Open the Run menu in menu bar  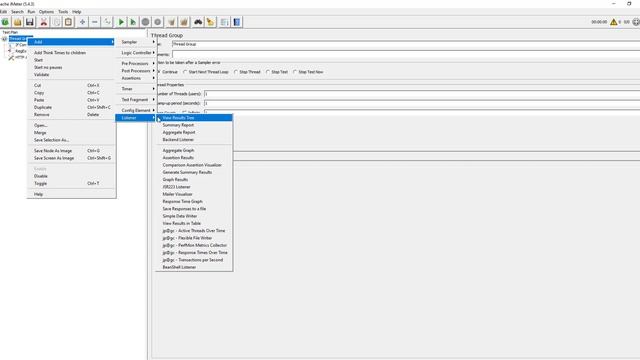tap(31, 12)
